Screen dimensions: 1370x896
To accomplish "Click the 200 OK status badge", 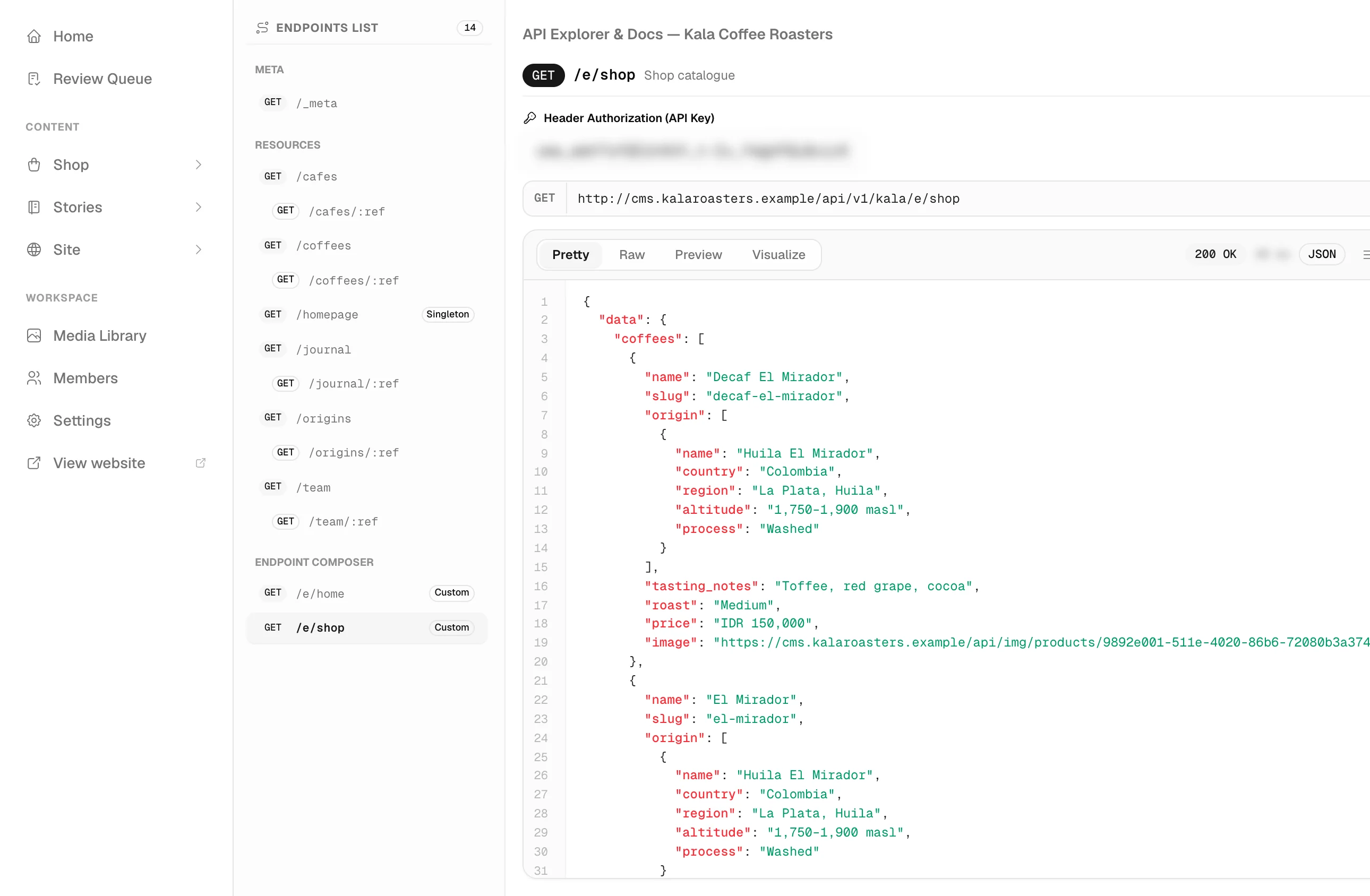I will [1215, 254].
